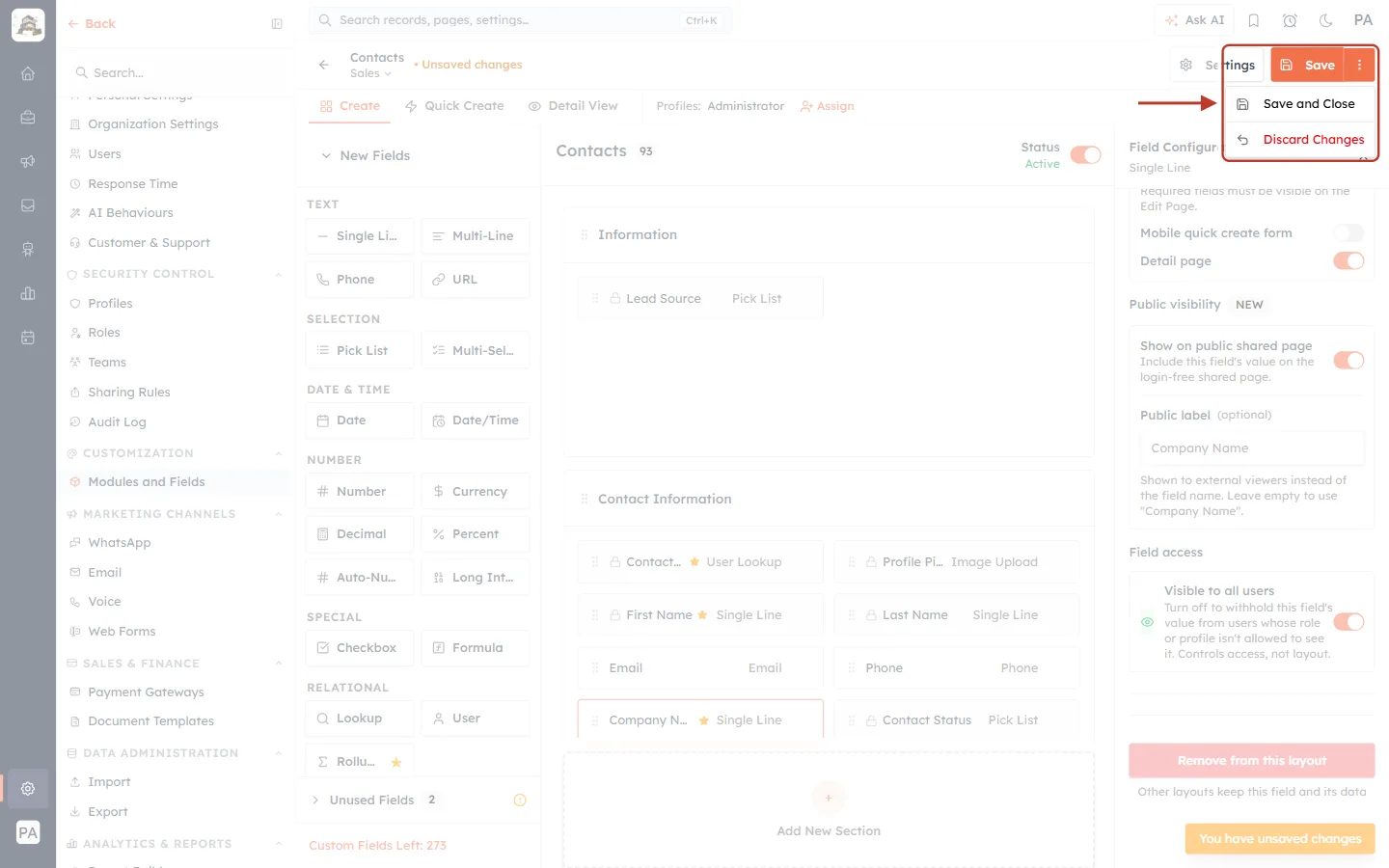Click the briefcase icon in left rail

pos(28,117)
